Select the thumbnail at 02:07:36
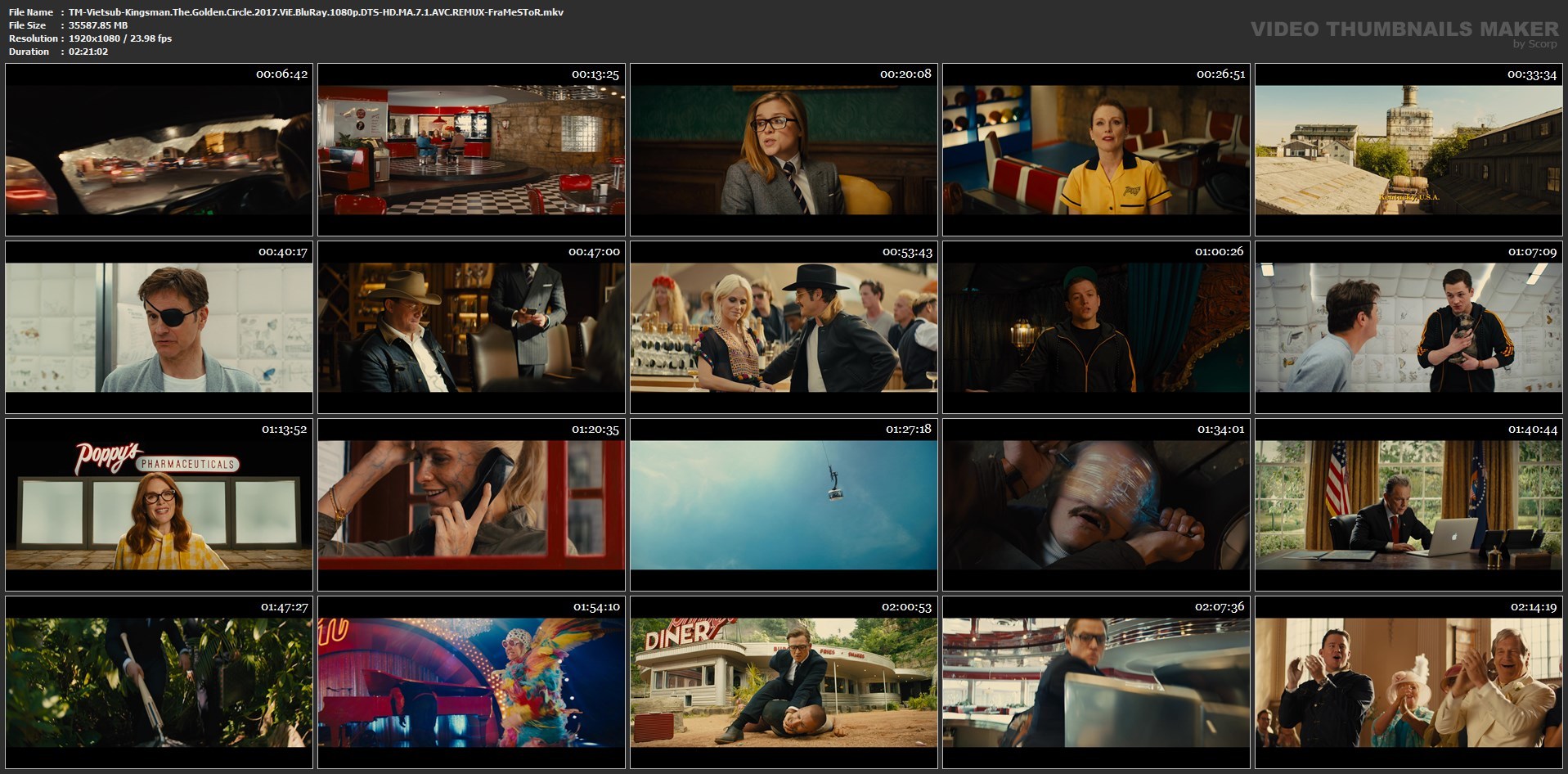 point(1096,682)
